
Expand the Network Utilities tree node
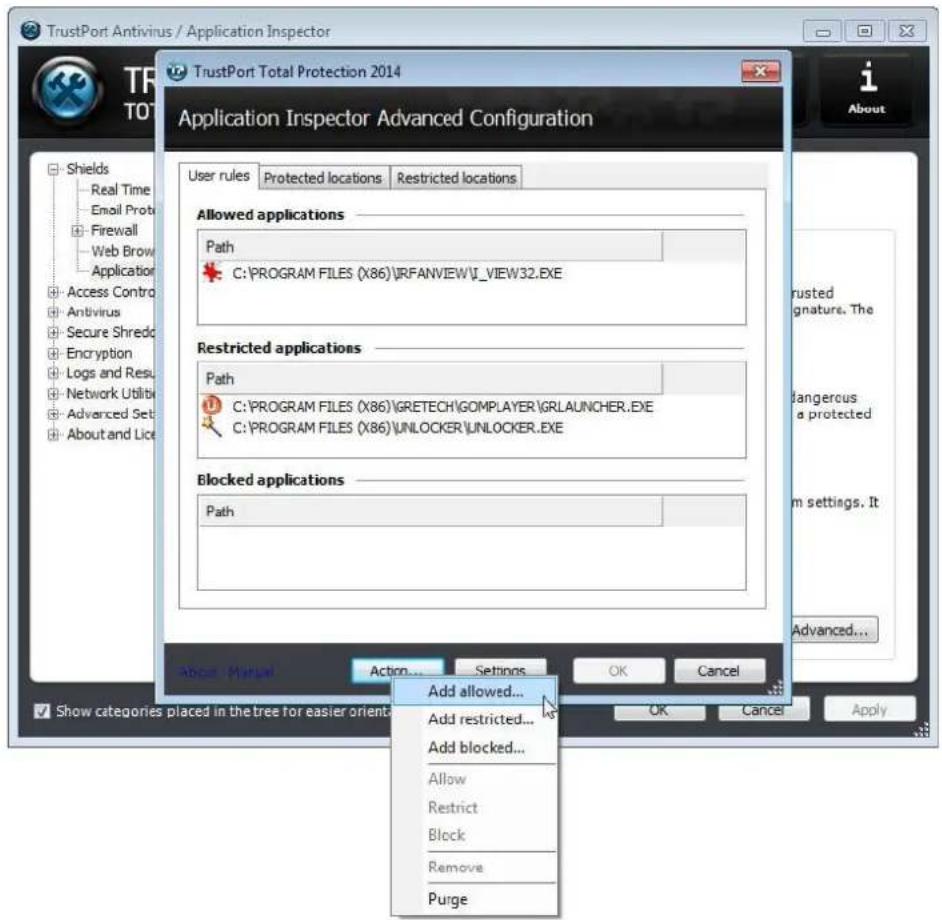pos(53,394)
